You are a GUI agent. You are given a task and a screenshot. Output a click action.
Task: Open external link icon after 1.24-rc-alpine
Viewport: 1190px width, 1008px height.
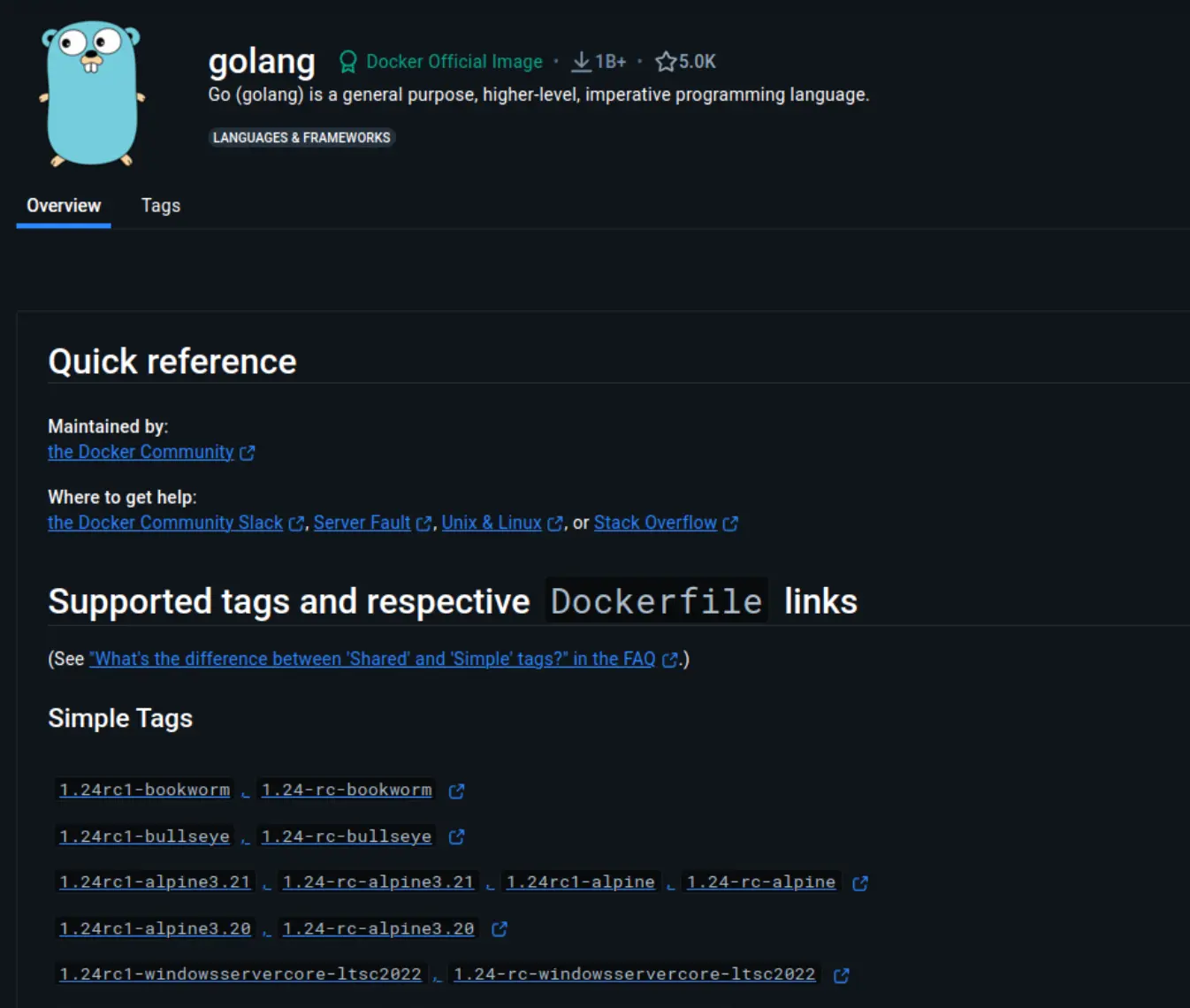(x=859, y=883)
